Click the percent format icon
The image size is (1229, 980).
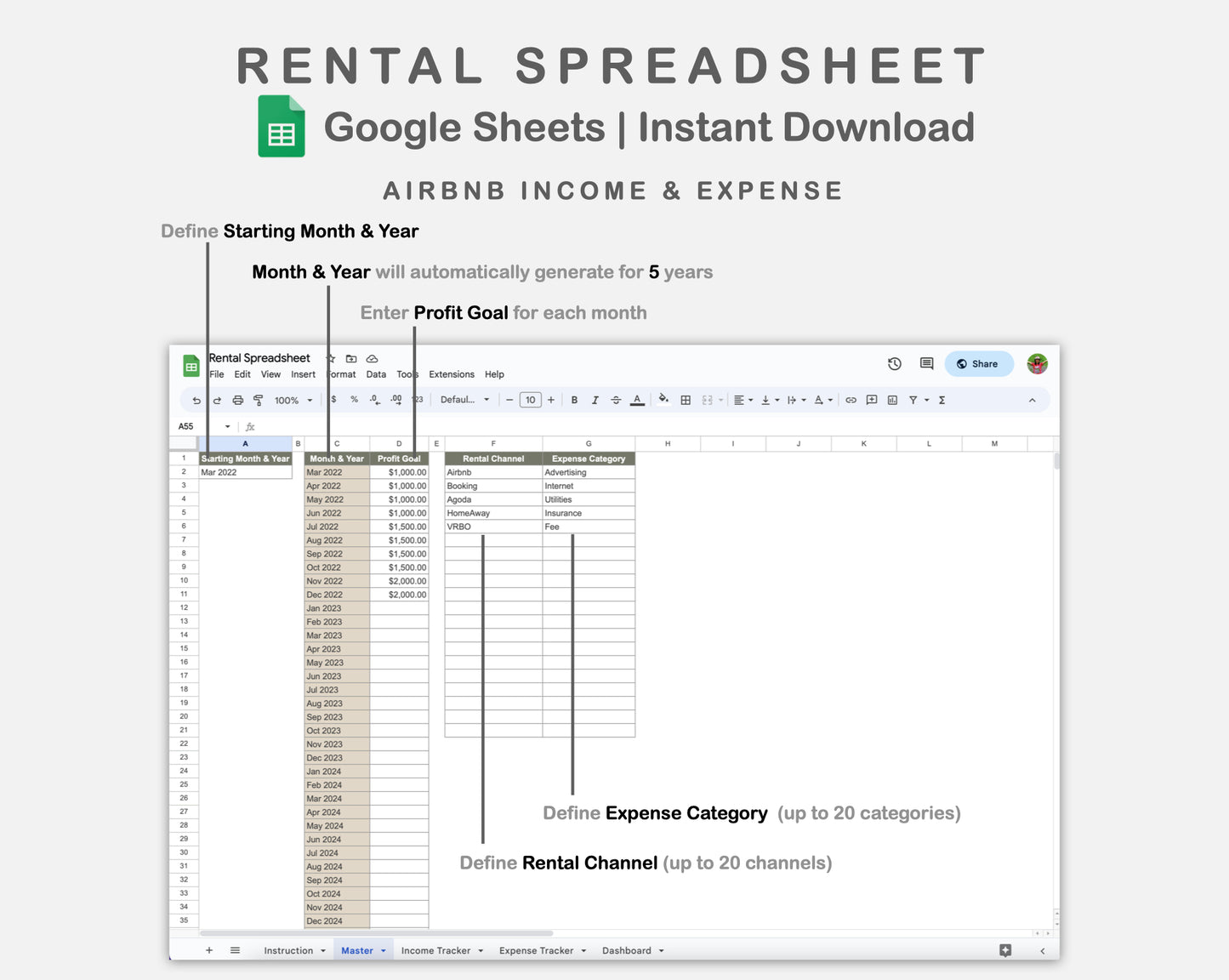[355, 400]
